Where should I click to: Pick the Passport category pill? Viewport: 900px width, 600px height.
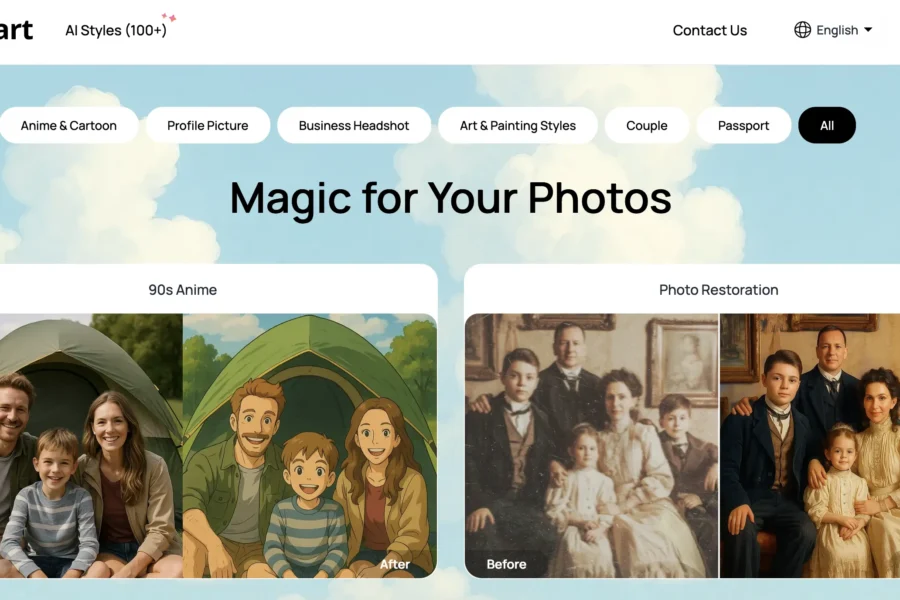tap(743, 125)
